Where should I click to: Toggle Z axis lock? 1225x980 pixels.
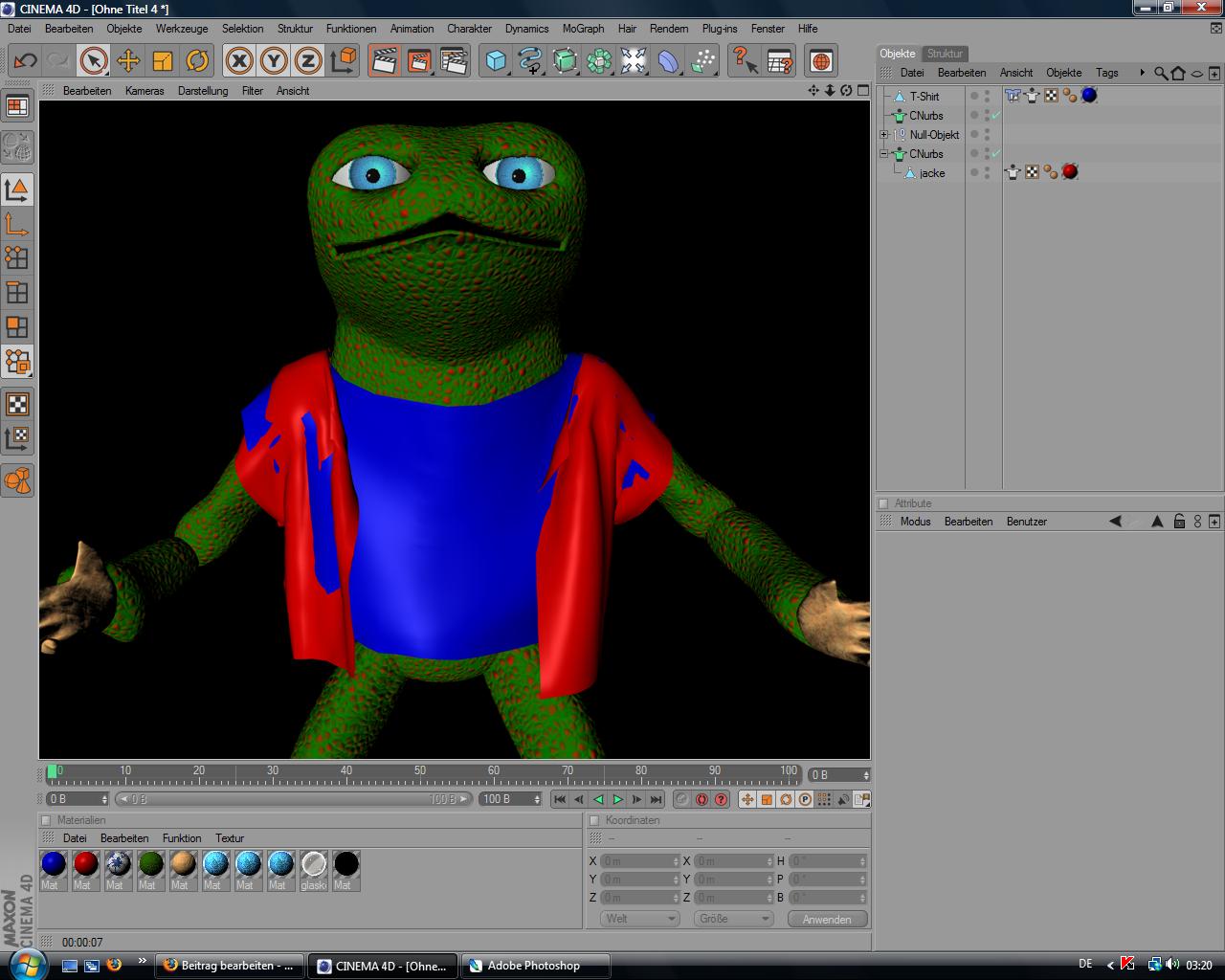pyautogui.click(x=307, y=61)
